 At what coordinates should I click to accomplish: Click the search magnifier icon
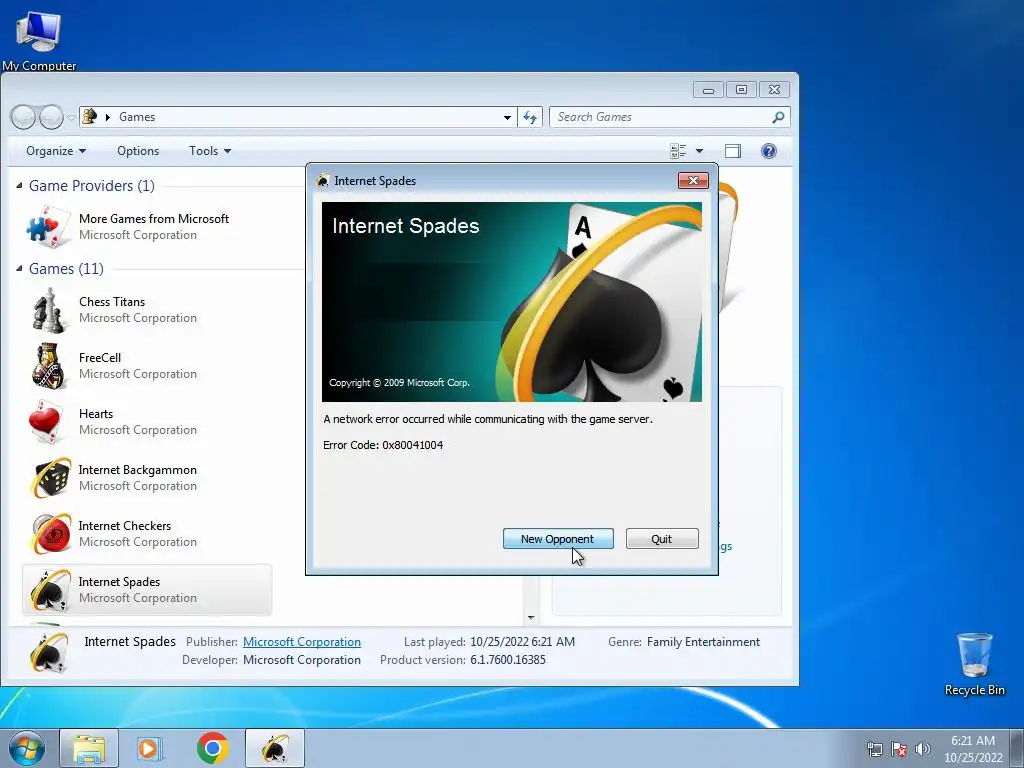point(778,118)
